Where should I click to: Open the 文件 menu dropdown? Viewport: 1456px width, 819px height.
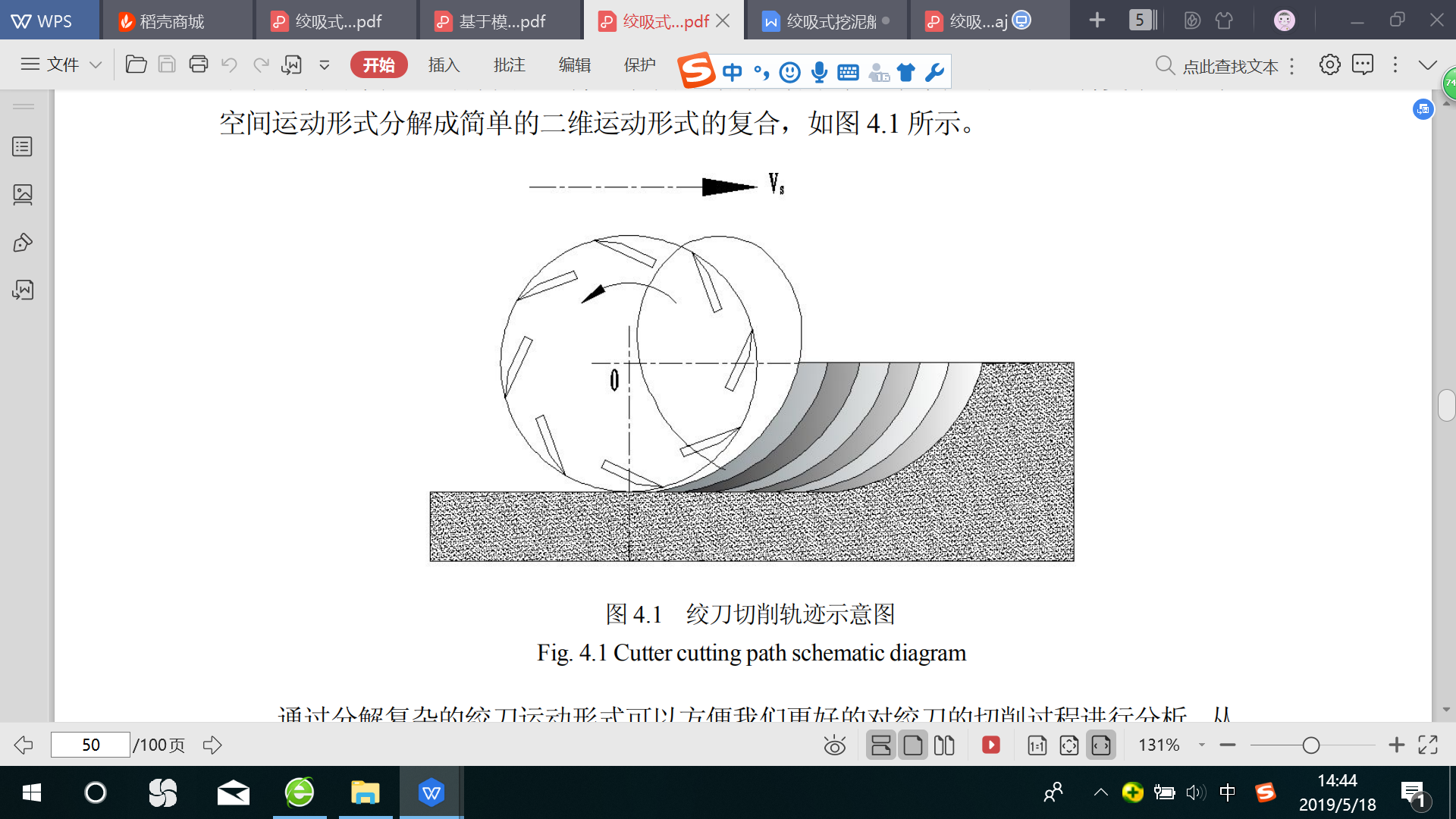click(x=62, y=64)
